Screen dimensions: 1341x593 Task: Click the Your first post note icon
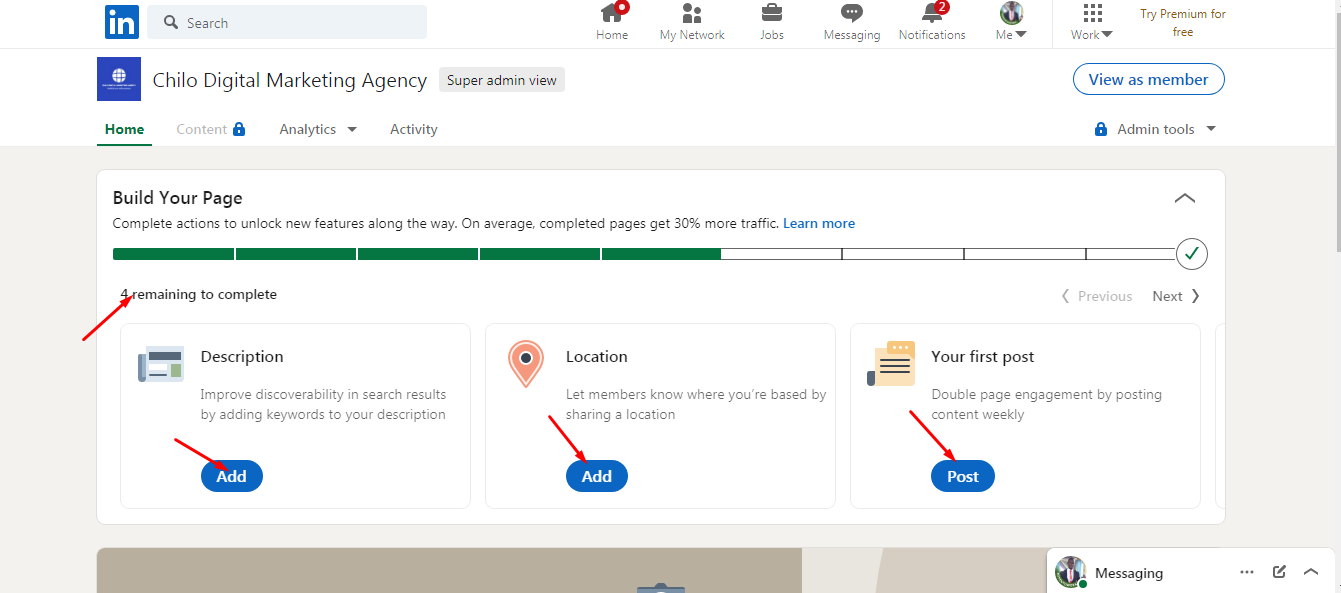pyautogui.click(x=891, y=364)
